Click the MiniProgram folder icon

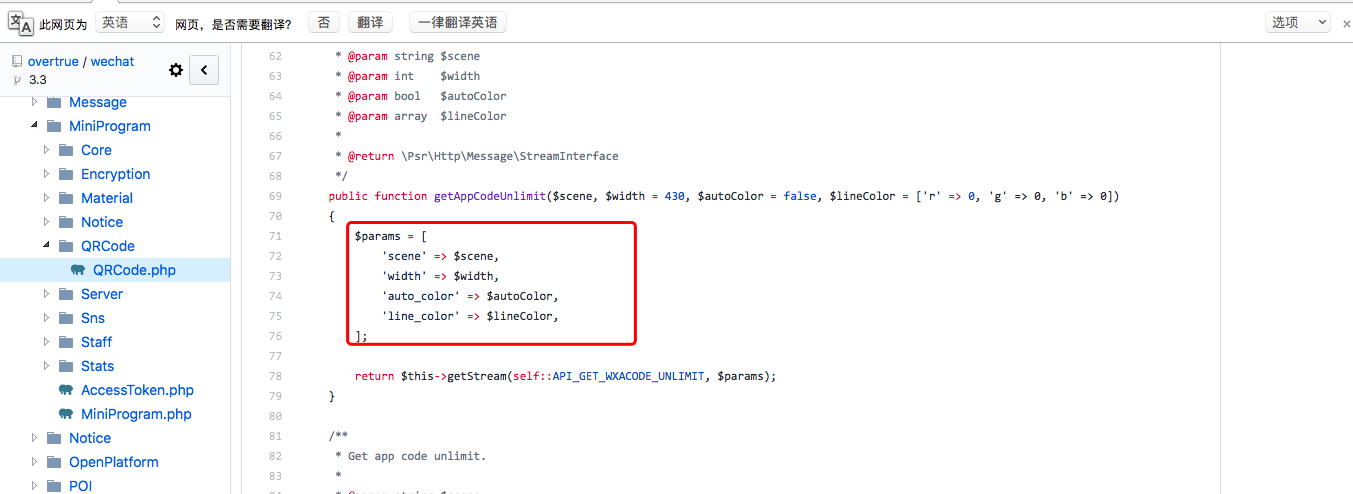click(x=54, y=126)
